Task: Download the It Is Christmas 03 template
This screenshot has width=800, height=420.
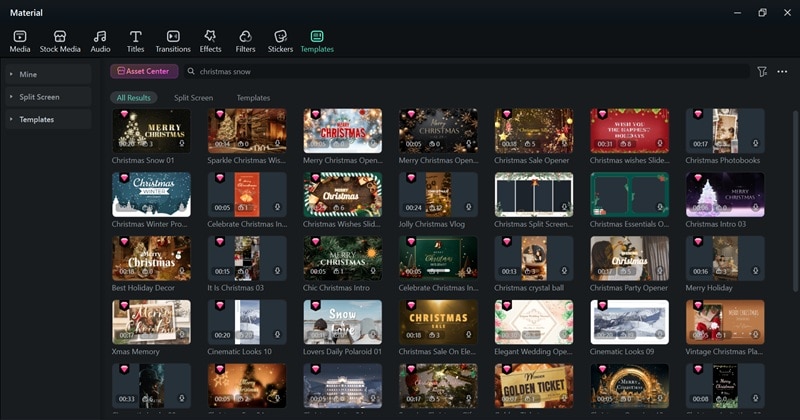Action: 278,271
